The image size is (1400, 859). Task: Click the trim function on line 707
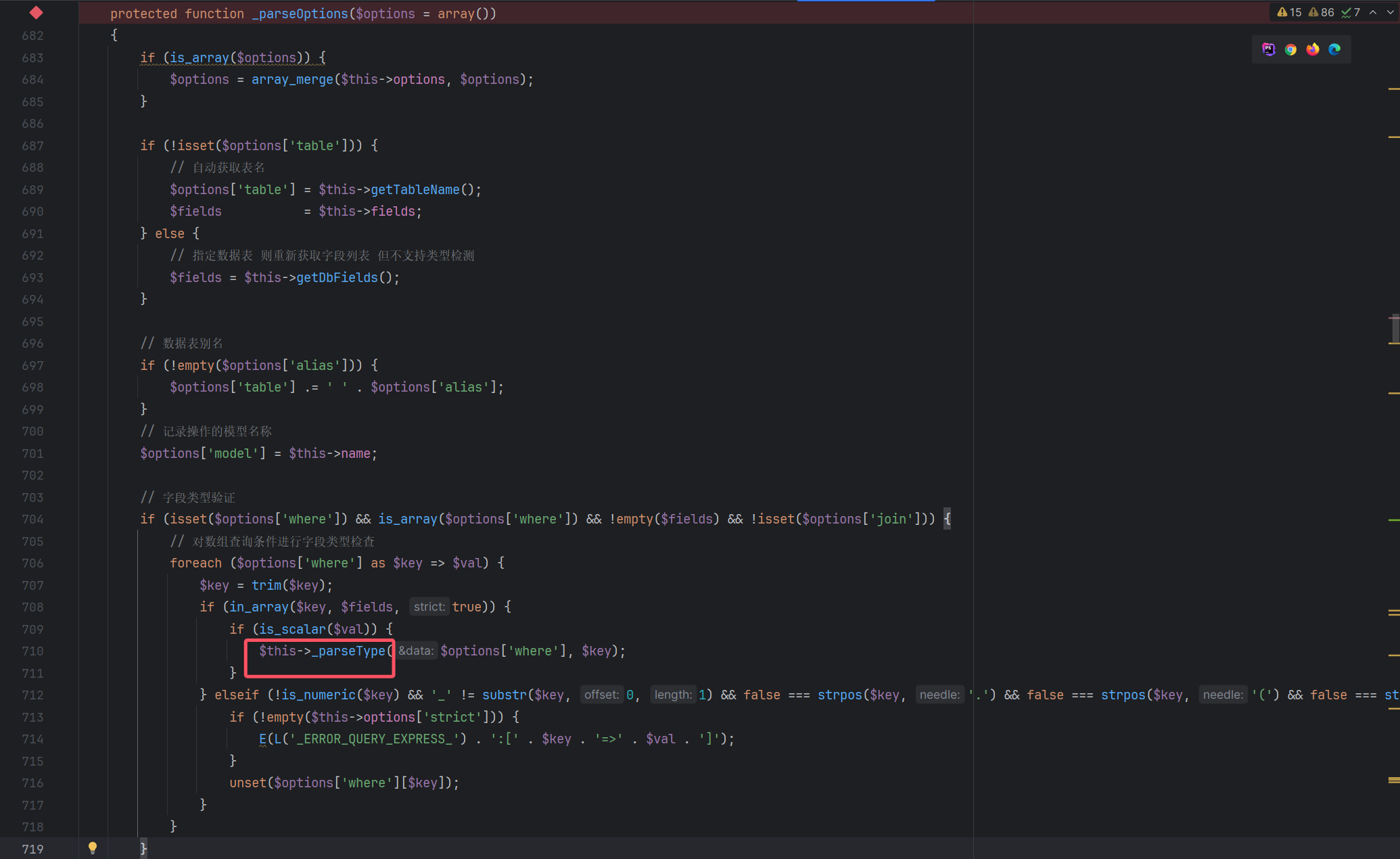[266, 585]
